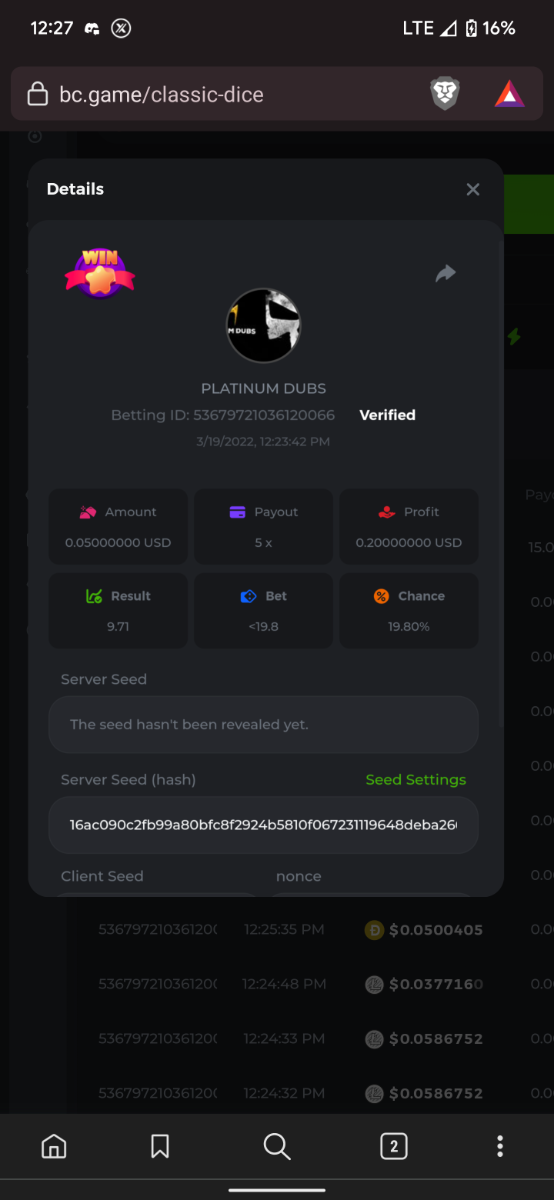Open the tab switcher showing 2 tabs
Image resolution: width=554 pixels, height=1200 pixels.
[394, 1146]
